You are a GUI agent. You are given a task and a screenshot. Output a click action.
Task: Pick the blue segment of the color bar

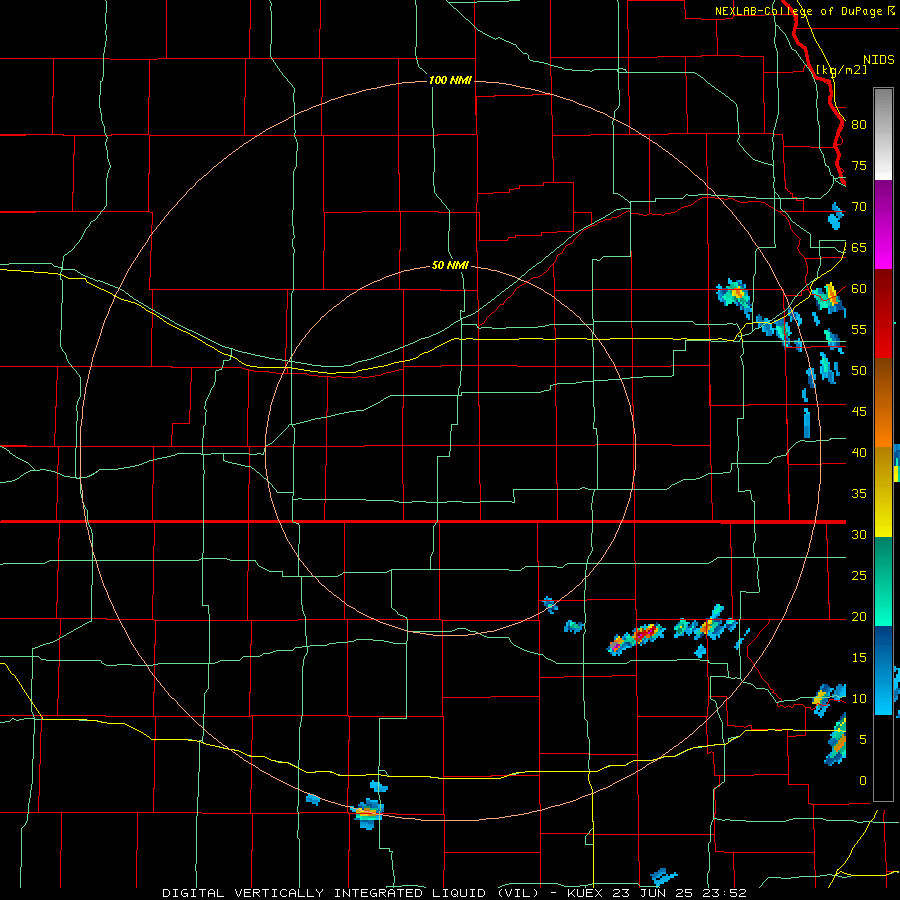click(x=883, y=670)
